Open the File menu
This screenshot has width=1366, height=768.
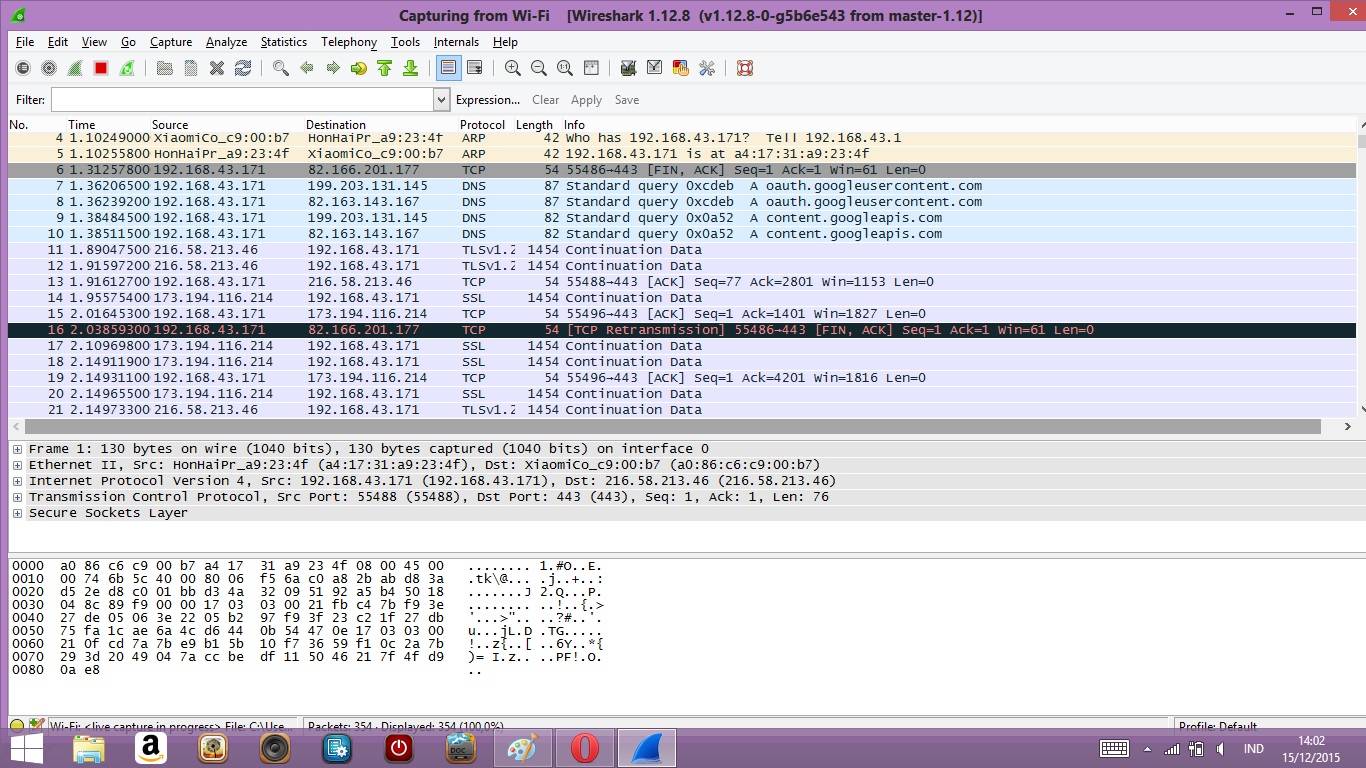[x=25, y=42]
